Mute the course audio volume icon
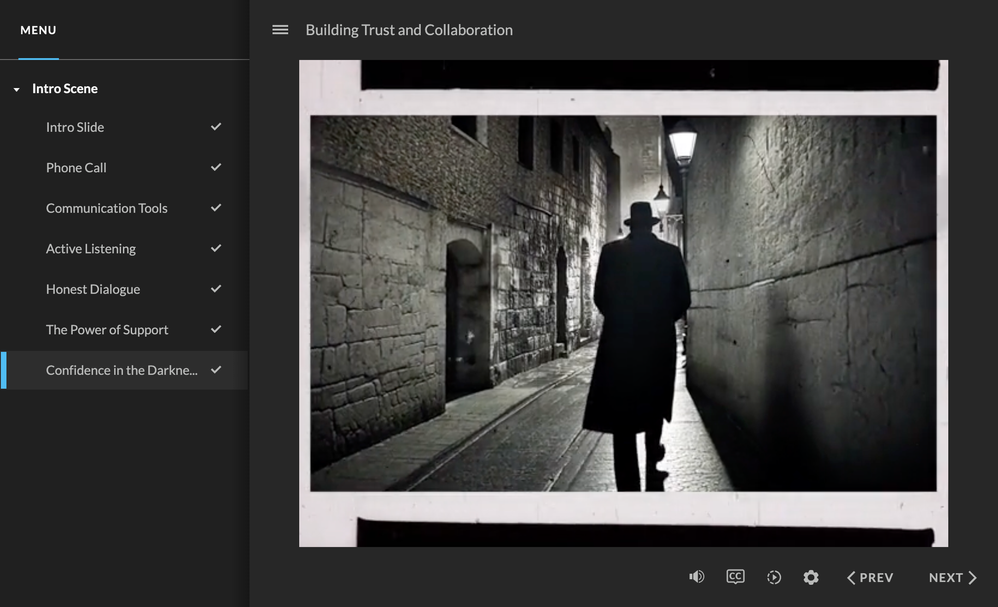Viewport: 998px width, 607px height. pyautogui.click(x=697, y=577)
